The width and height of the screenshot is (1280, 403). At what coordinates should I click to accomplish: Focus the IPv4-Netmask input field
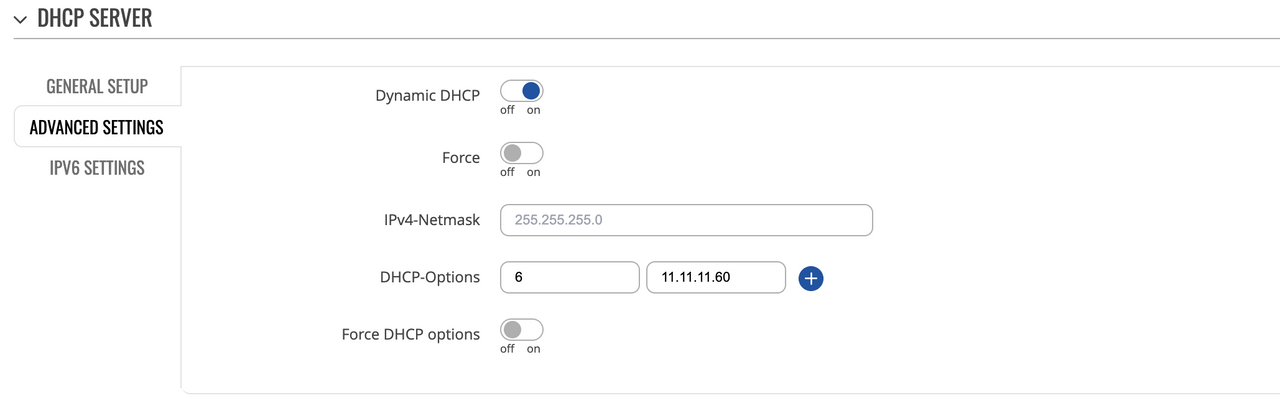686,220
